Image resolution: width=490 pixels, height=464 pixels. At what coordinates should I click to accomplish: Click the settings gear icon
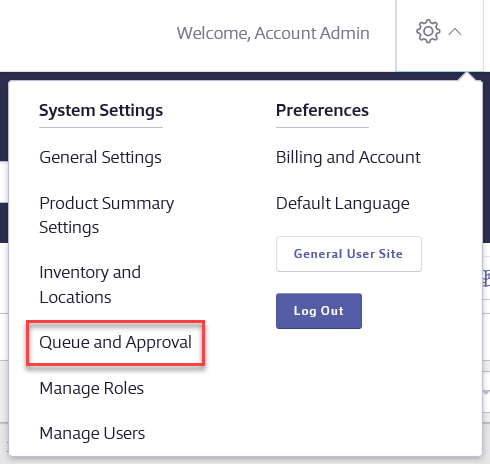tap(428, 32)
